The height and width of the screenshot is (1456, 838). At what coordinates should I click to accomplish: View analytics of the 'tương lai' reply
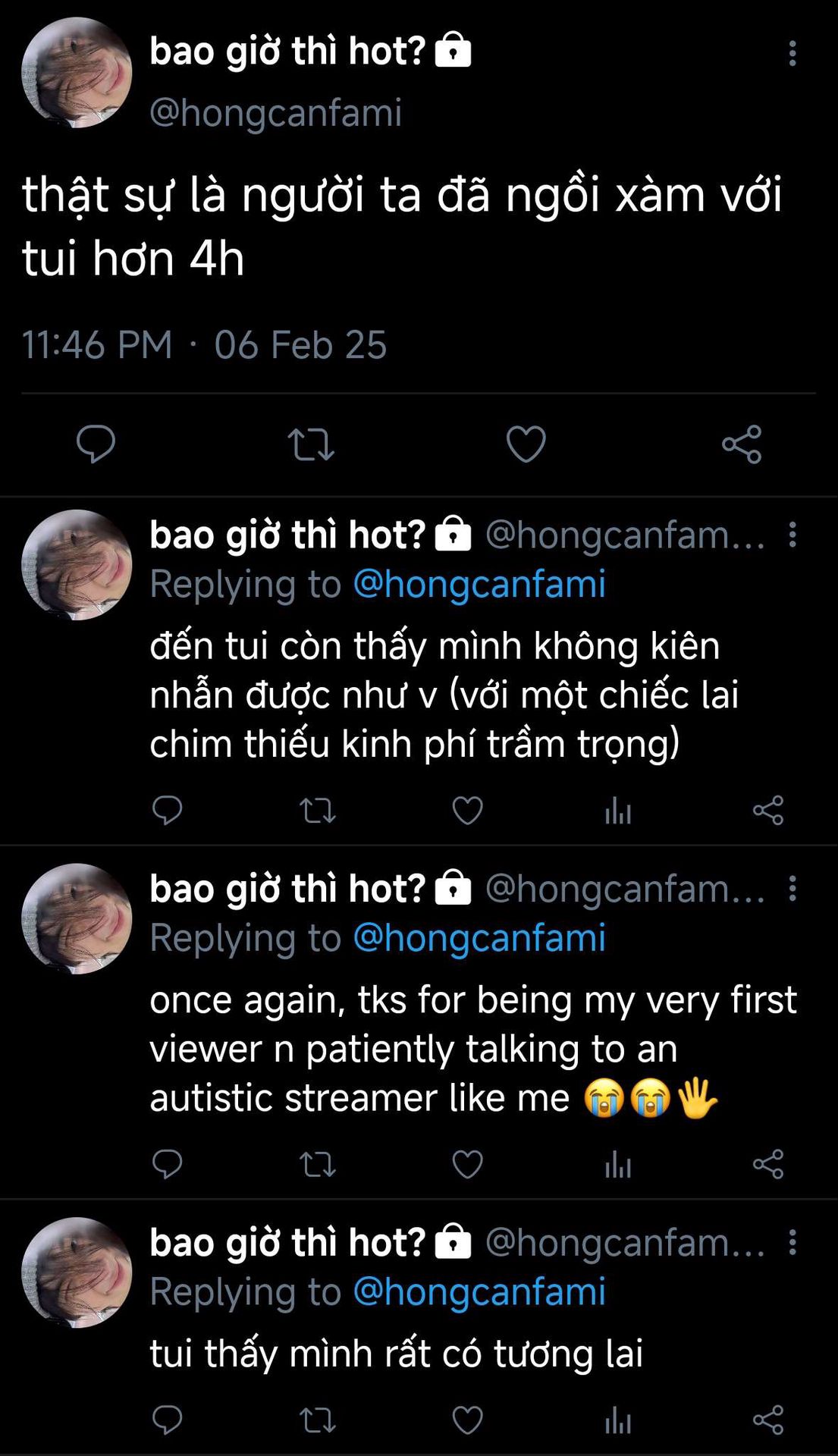(x=618, y=1420)
